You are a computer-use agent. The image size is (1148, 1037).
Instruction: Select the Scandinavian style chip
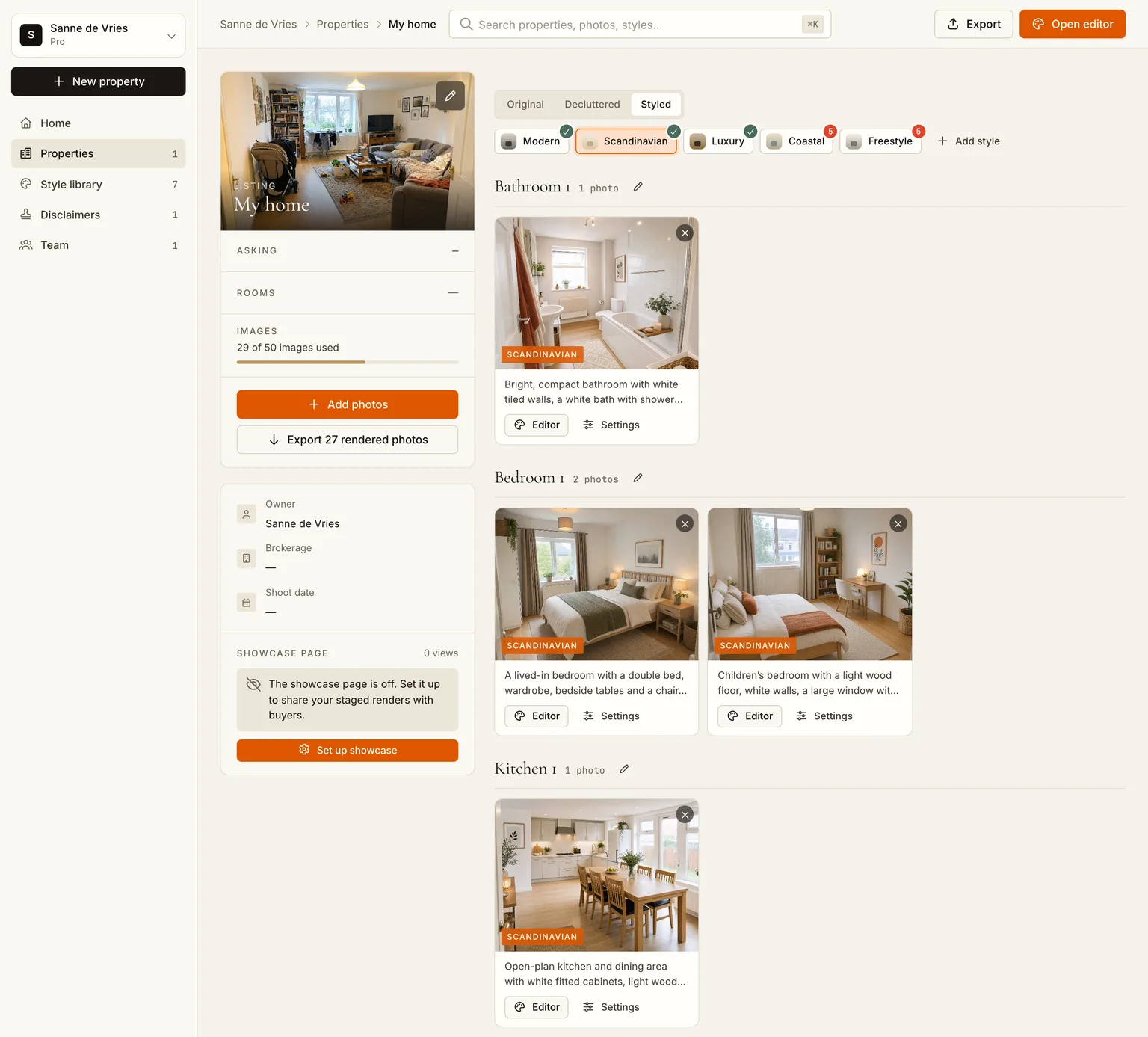tap(626, 141)
